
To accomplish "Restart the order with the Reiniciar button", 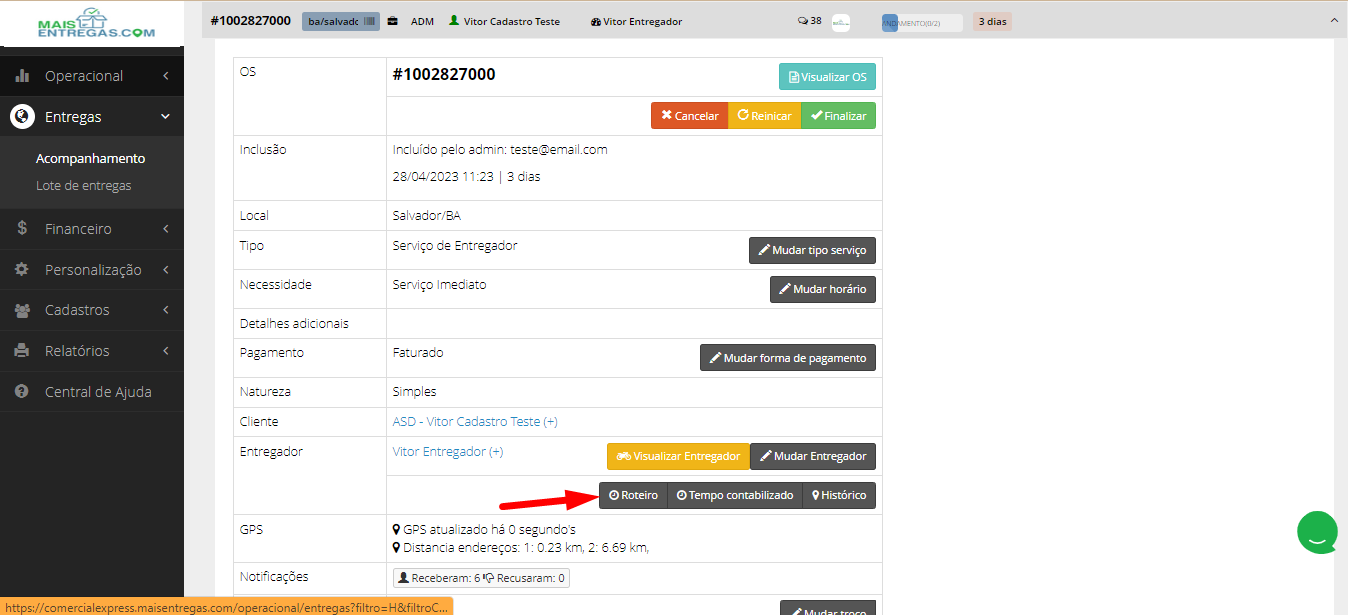I will tap(765, 116).
